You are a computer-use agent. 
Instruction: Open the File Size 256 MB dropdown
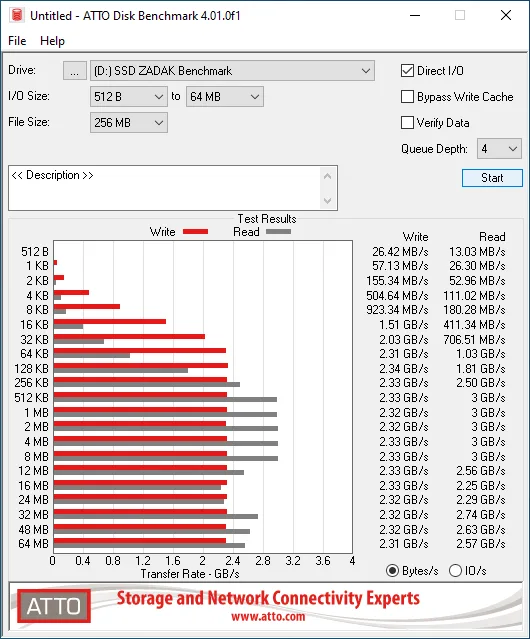pos(129,123)
